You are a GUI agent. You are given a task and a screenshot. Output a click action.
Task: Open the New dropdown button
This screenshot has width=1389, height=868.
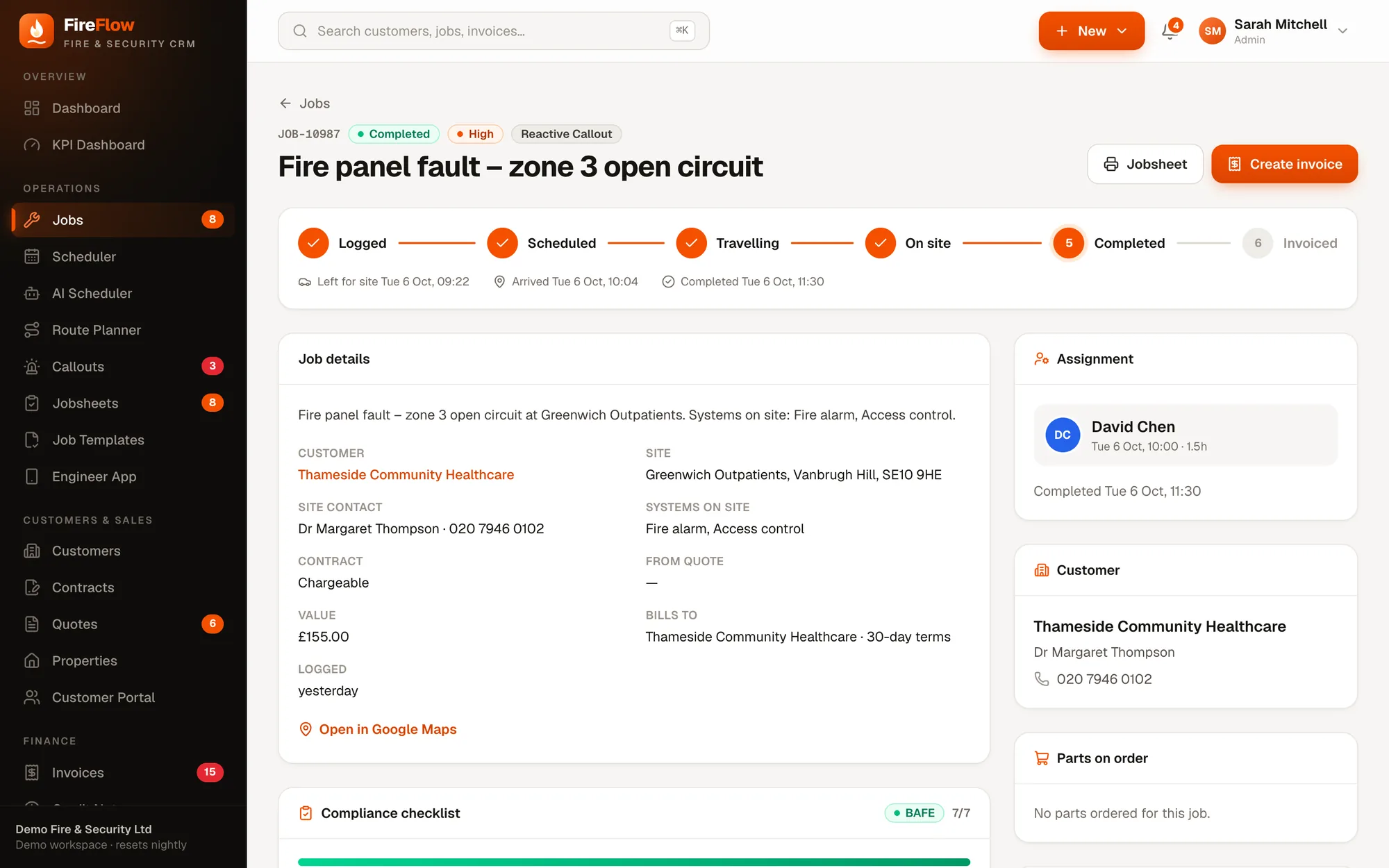pyautogui.click(x=1091, y=31)
